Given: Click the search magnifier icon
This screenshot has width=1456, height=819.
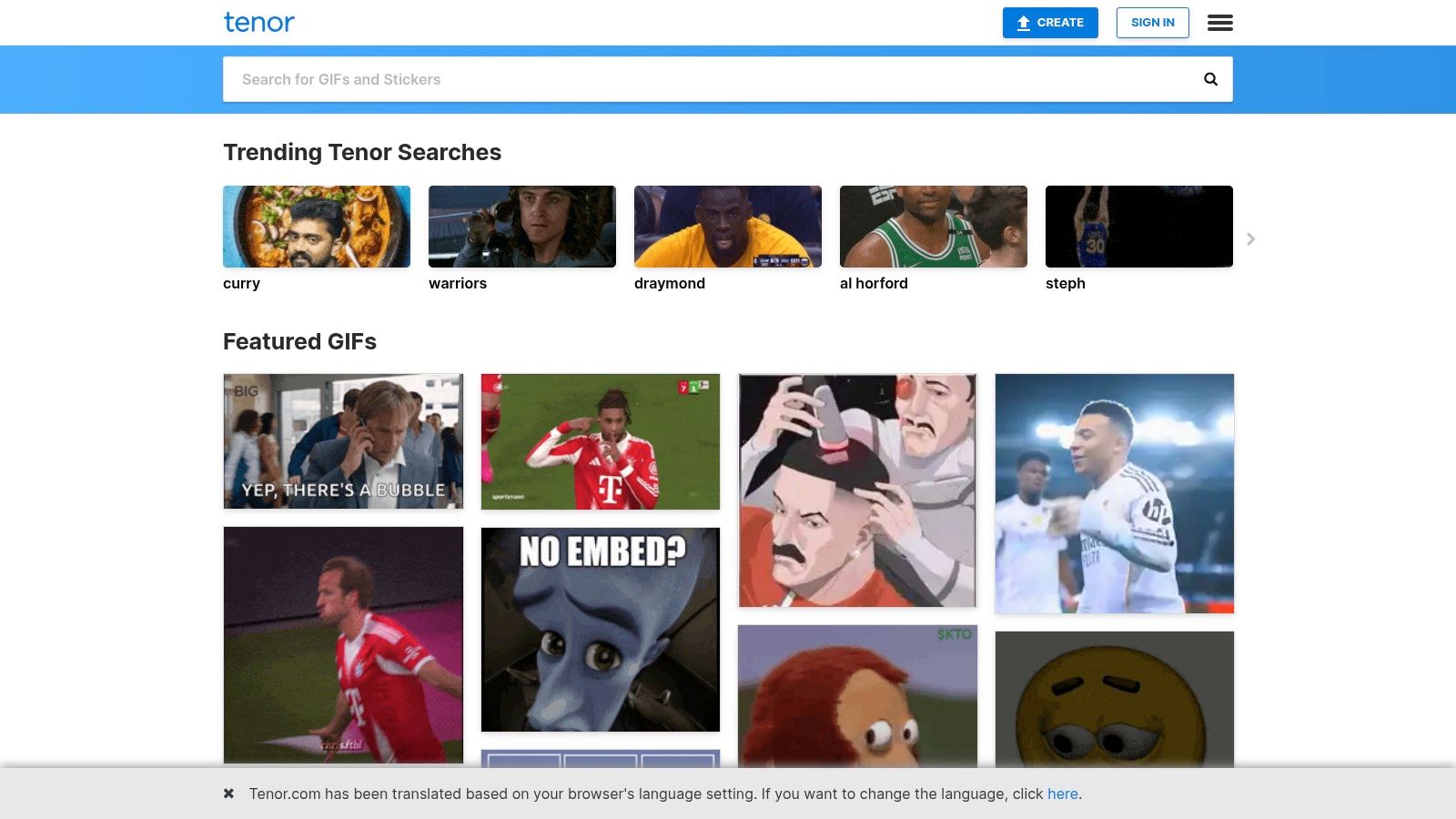Looking at the screenshot, I should pos(1210,79).
